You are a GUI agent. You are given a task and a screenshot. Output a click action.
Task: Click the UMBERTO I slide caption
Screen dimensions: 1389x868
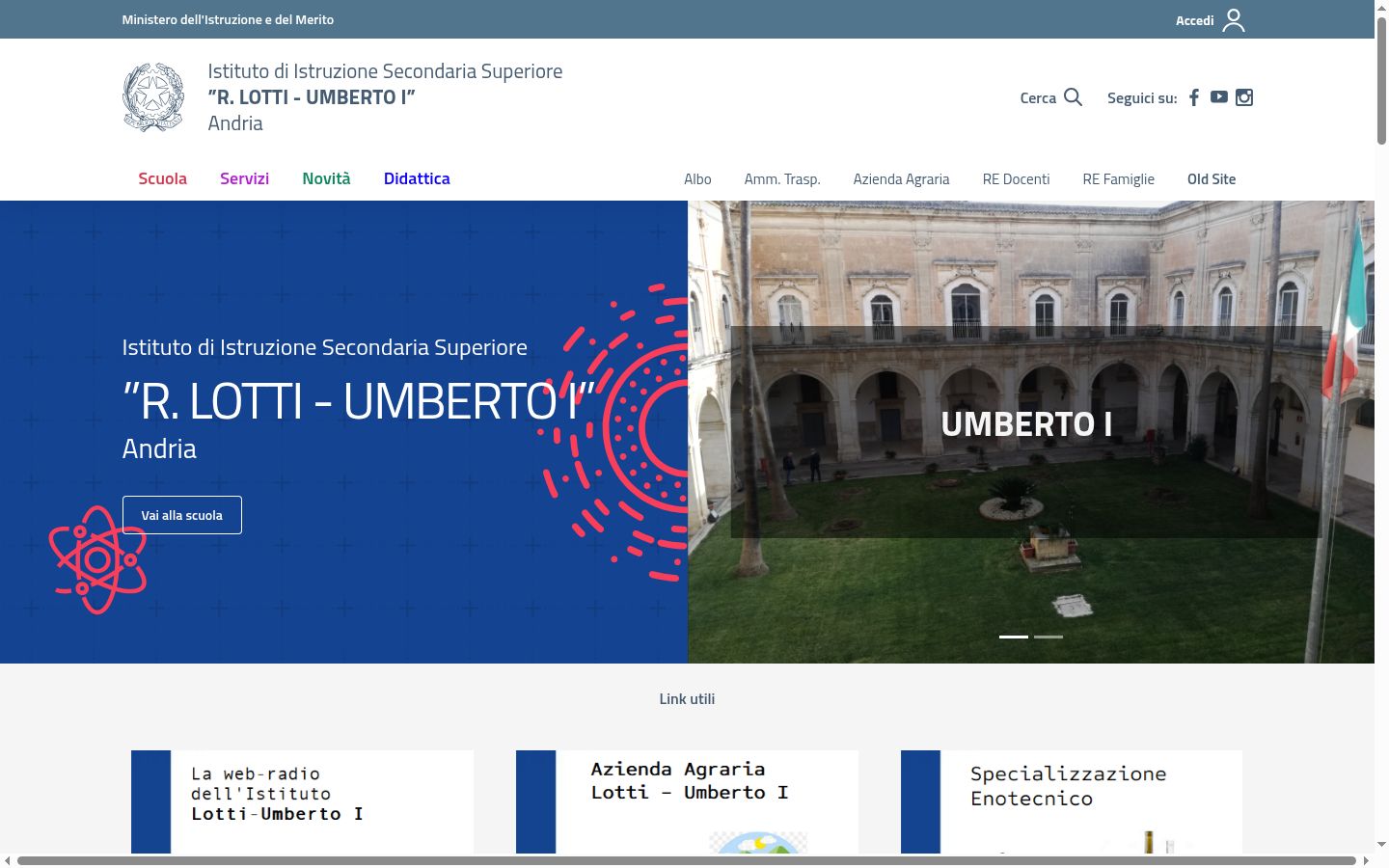pos(1026,424)
